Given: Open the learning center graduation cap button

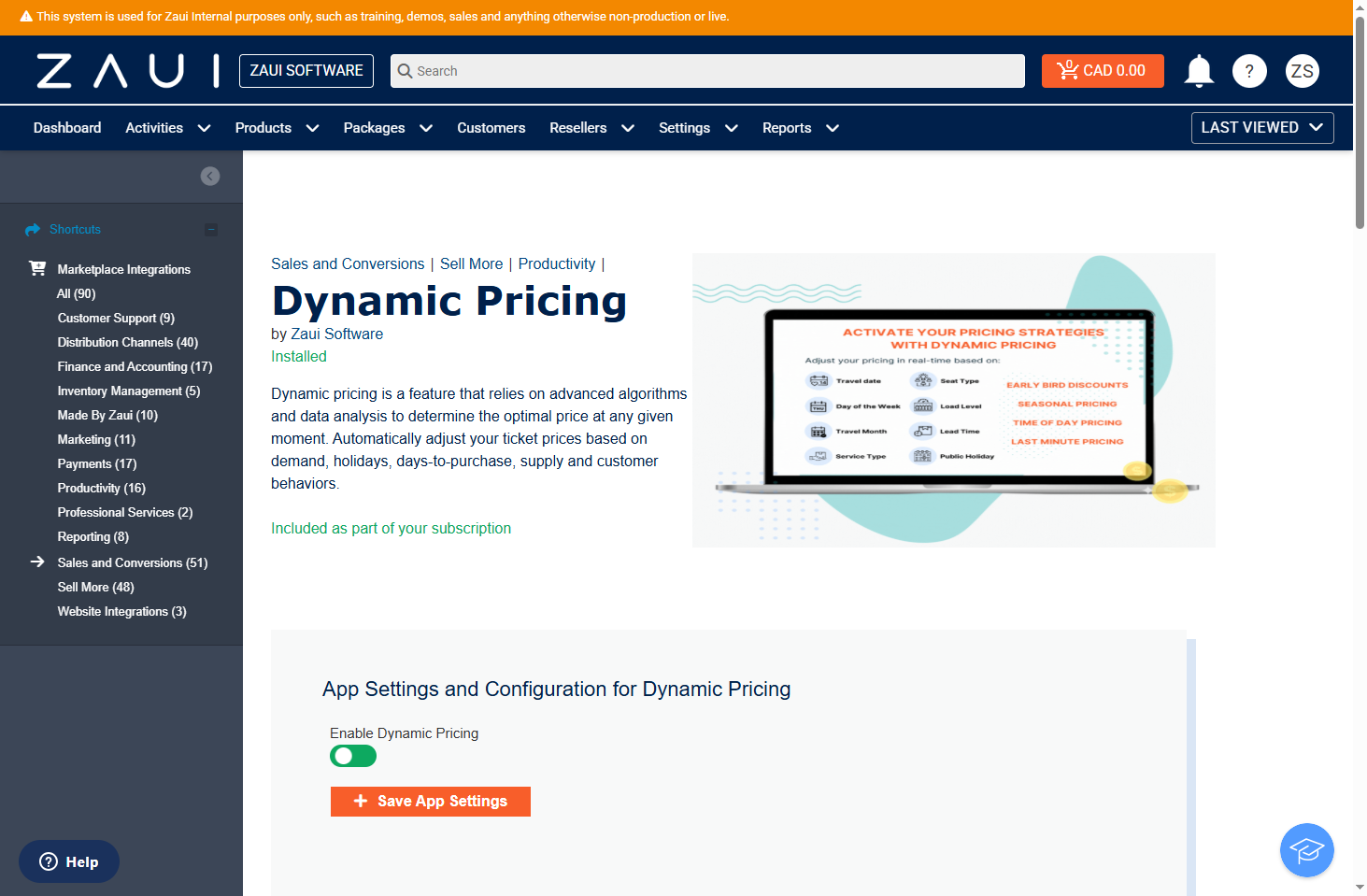Looking at the screenshot, I should (x=1307, y=850).
